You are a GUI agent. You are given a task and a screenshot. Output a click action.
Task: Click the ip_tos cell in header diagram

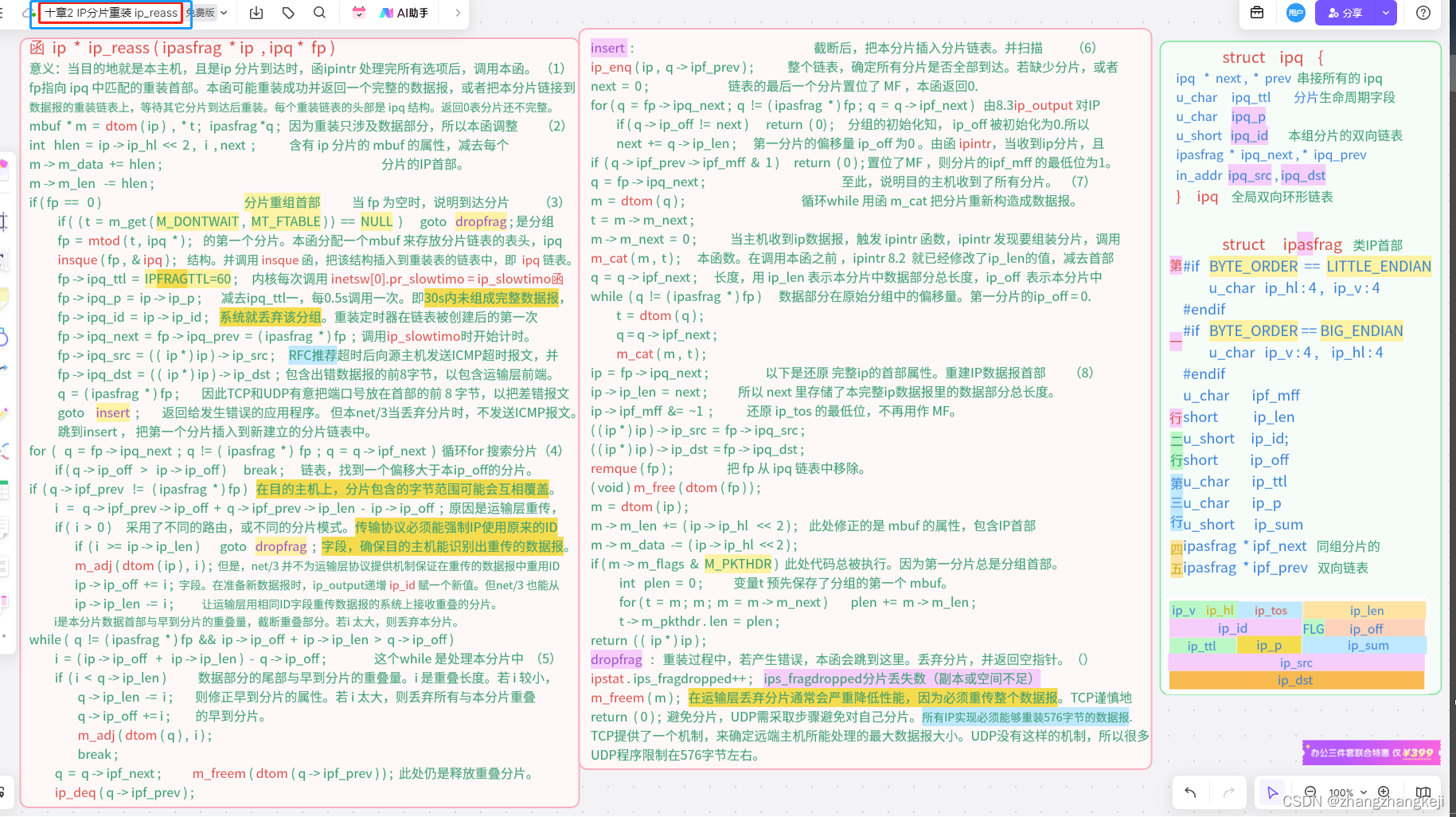pyautogui.click(x=1271, y=610)
